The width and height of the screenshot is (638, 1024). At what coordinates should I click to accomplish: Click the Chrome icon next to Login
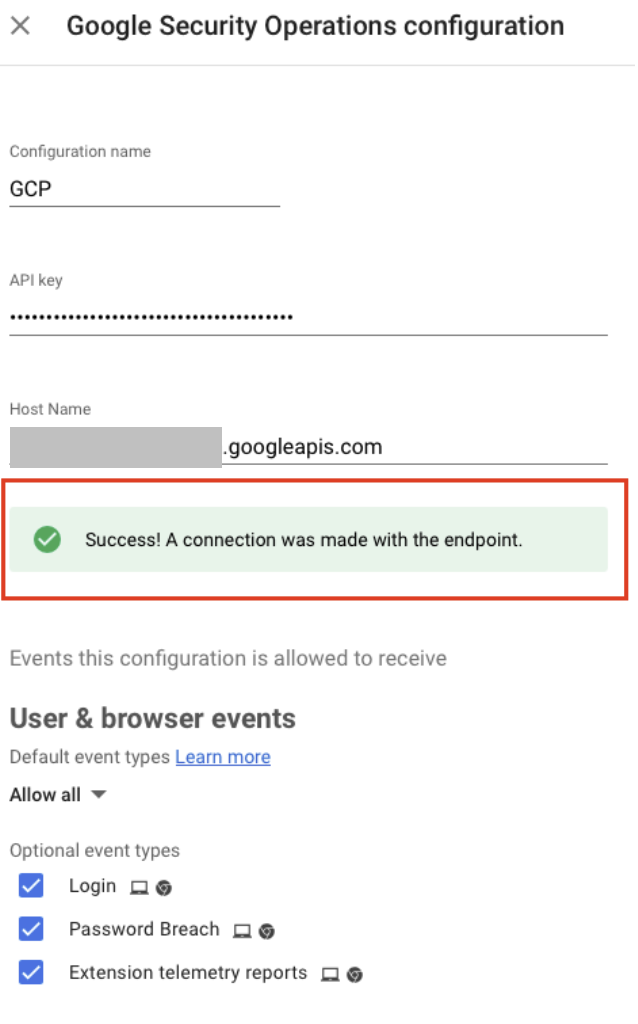click(x=165, y=888)
